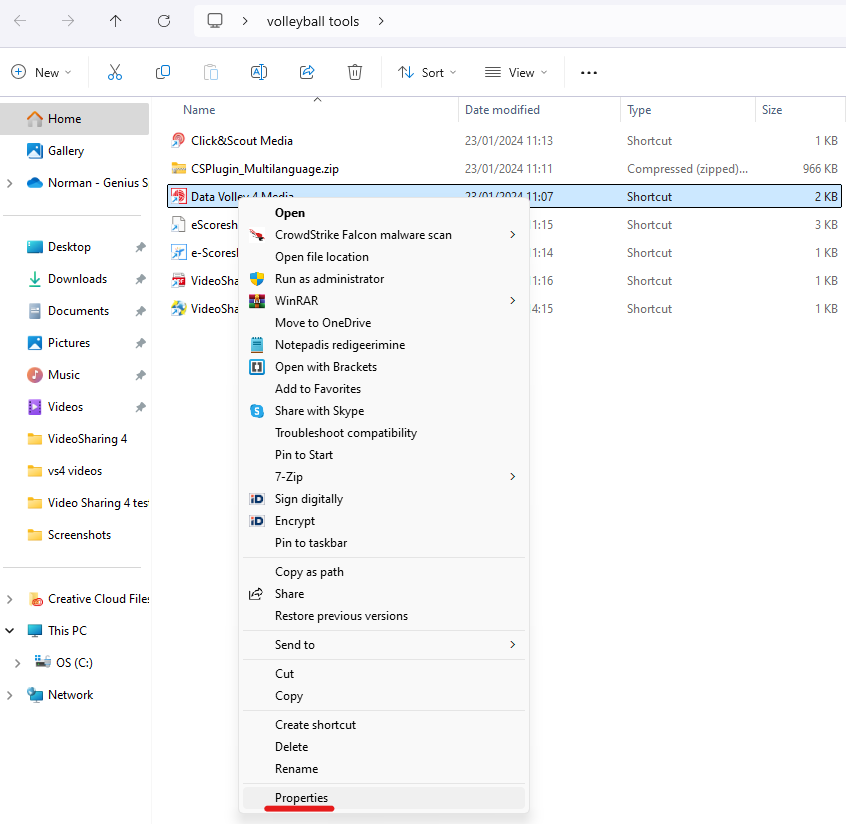
Task: Expand the Norman - Genius OneDrive node
Action: coord(10,183)
